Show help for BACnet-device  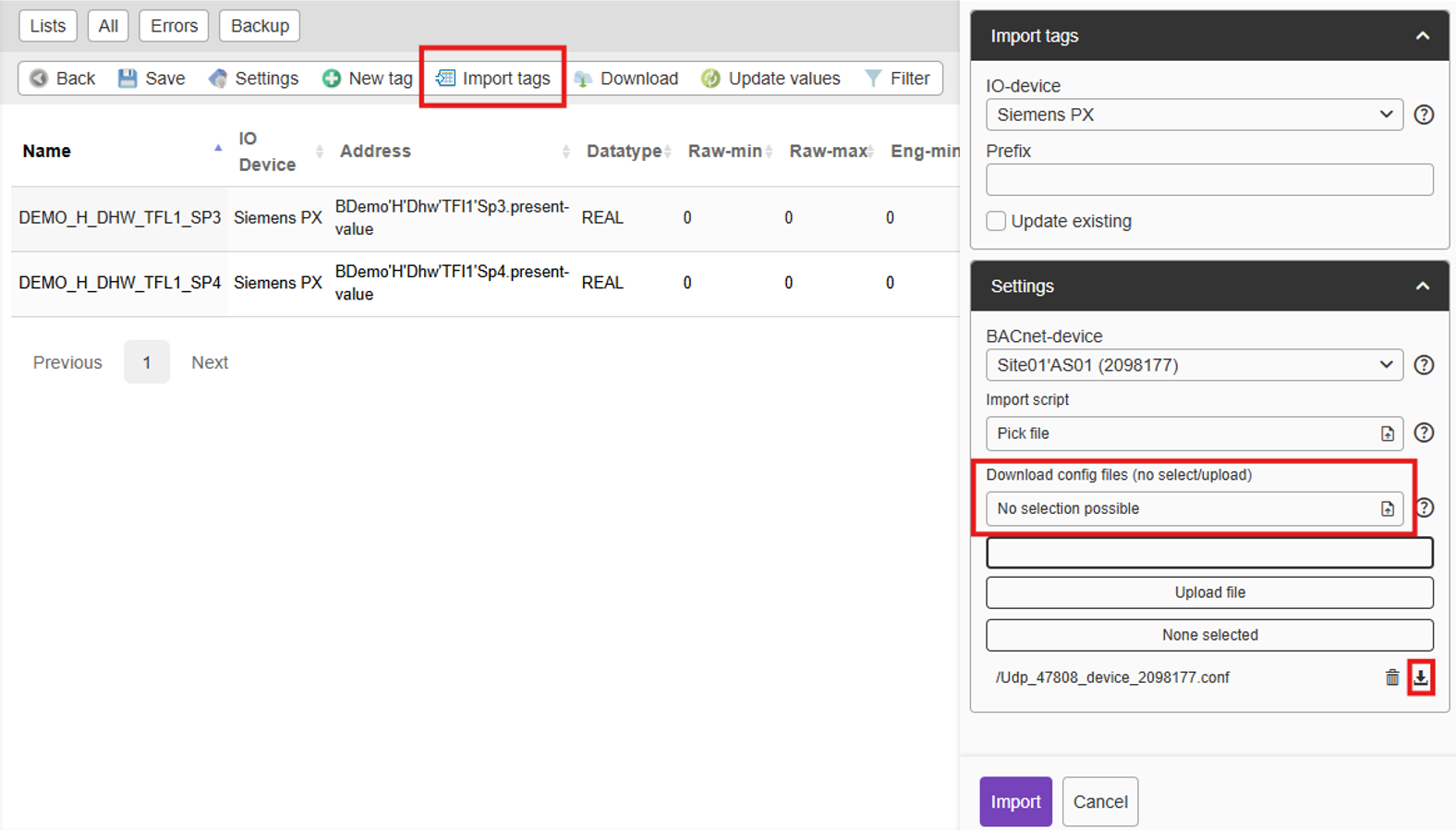pyautogui.click(x=1424, y=365)
